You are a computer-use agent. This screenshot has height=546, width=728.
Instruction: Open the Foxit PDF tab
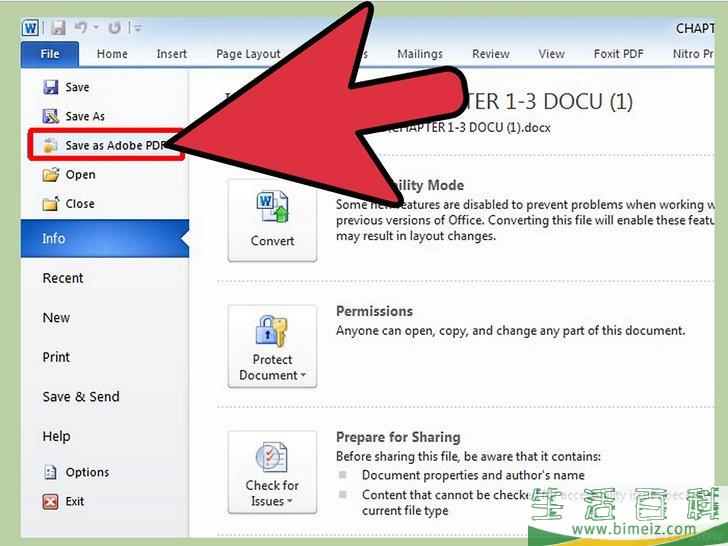tap(618, 54)
